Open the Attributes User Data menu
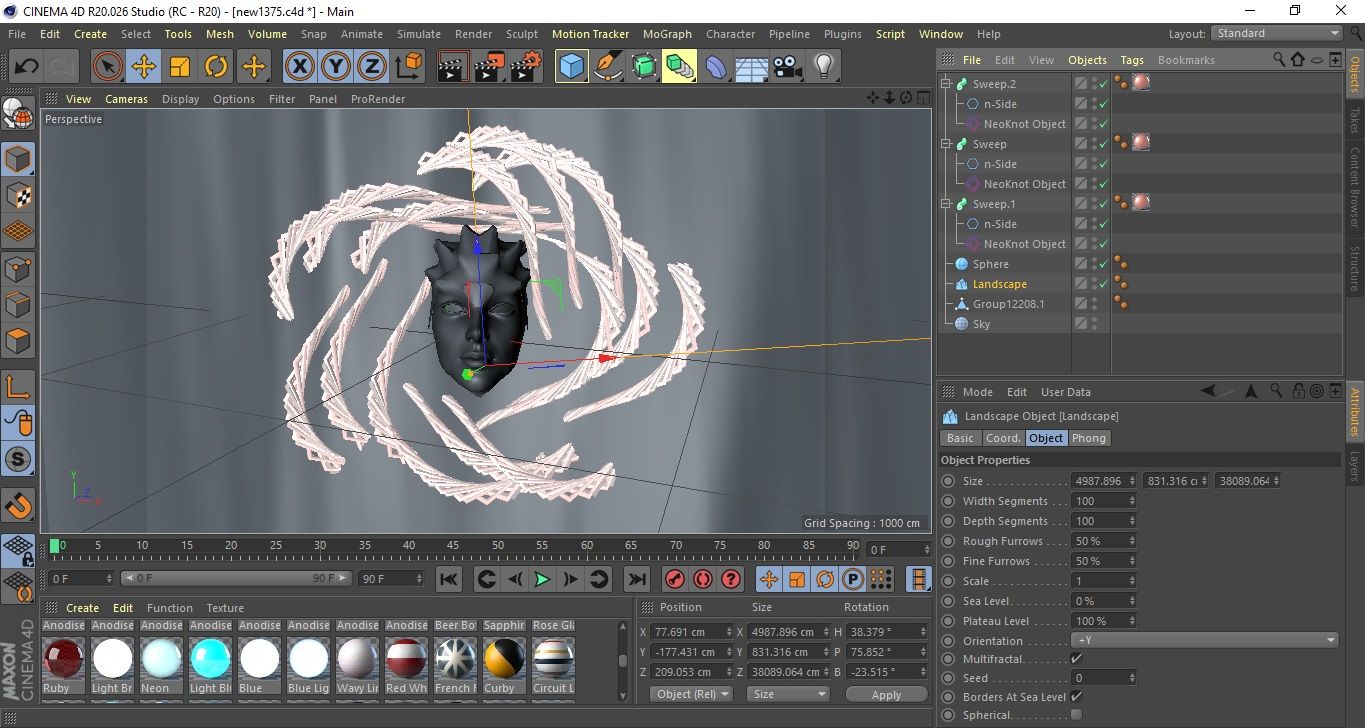The width and height of the screenshot is (1365, 728). pyautogui.click(x=1066, y=392)
